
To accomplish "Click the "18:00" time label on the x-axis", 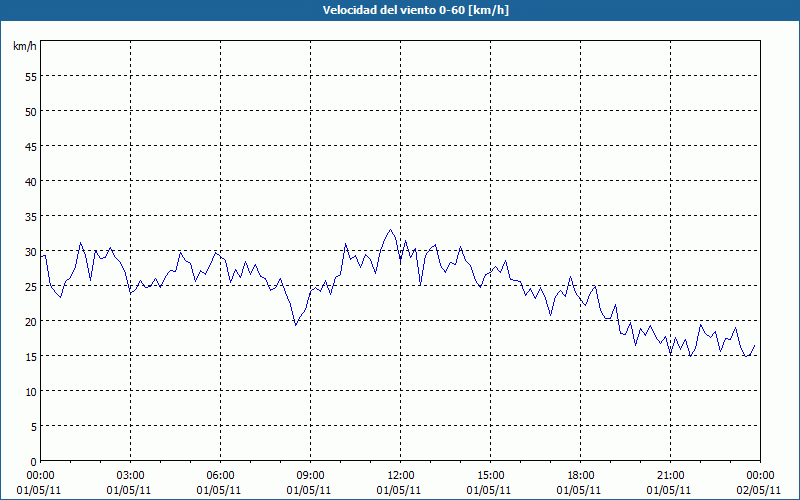I will pyautogui.click(x=581, y=476).
